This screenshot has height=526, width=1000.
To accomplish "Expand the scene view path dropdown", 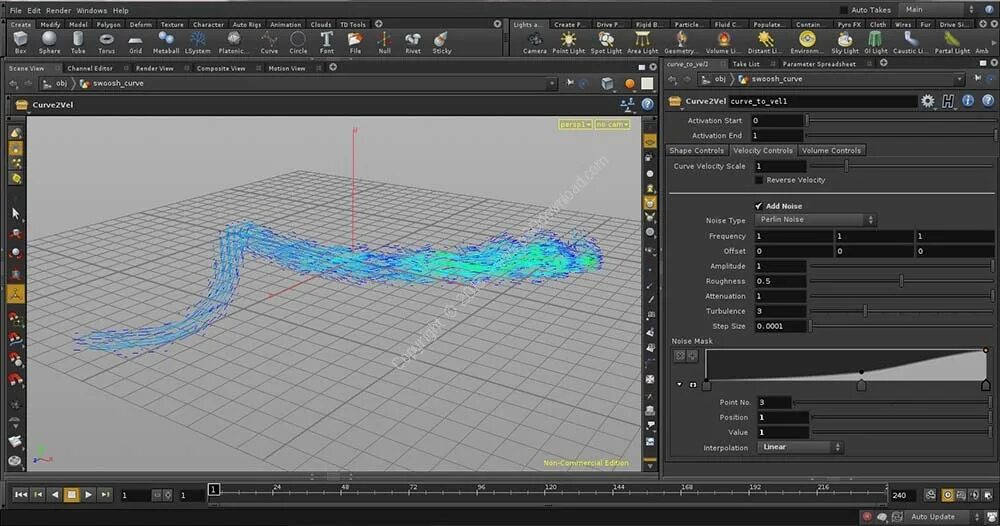I will click(552, 83).
